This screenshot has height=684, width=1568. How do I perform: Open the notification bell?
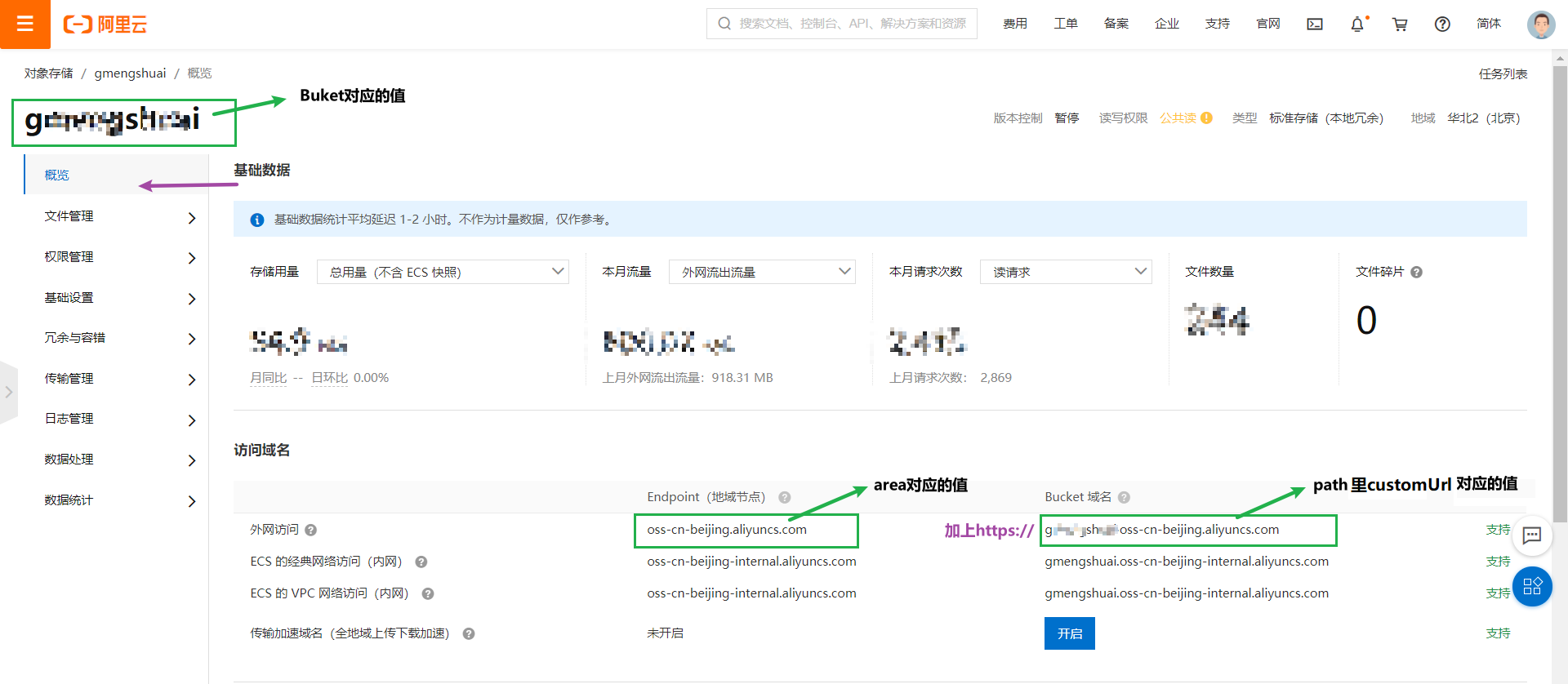click(1357, 24)
